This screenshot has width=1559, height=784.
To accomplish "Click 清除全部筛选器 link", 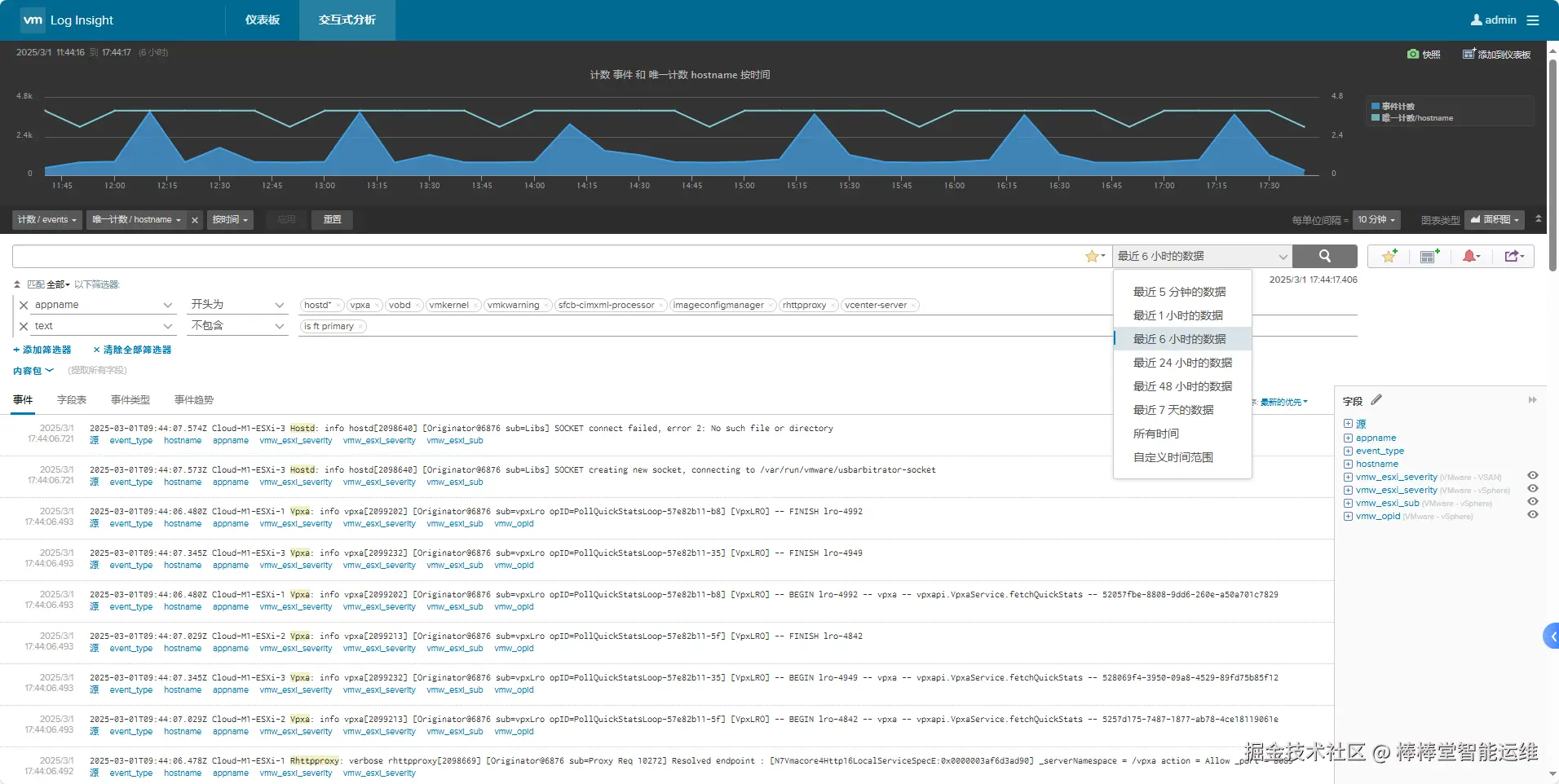I will coord(132,350).
